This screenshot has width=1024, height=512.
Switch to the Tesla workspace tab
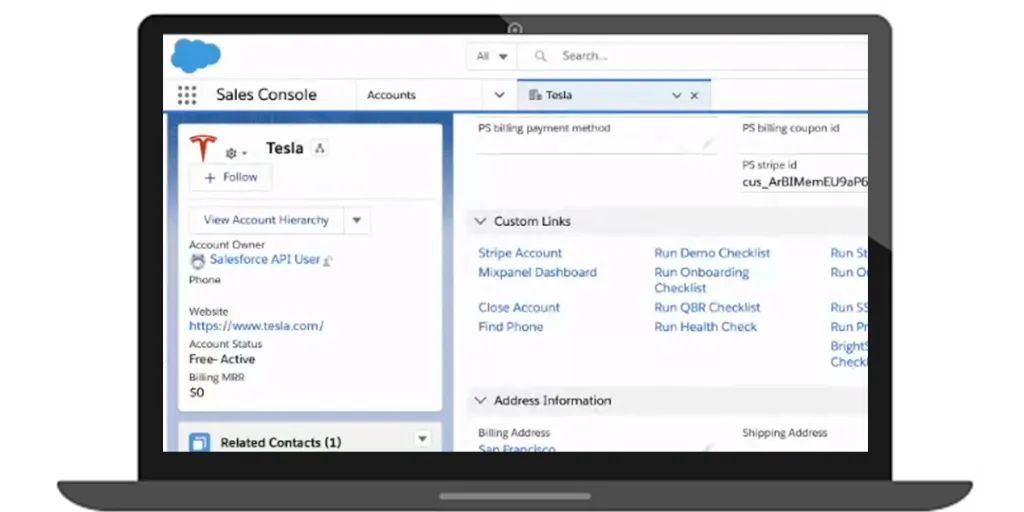coord(614,95)
